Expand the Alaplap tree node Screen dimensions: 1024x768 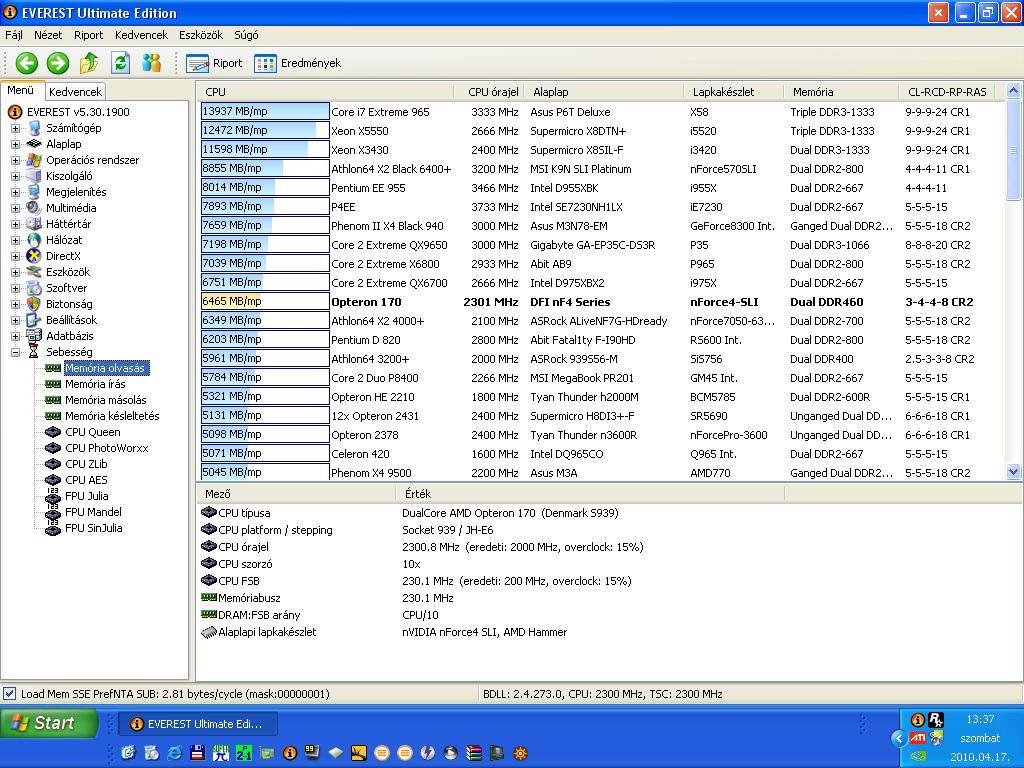[15, 144]
